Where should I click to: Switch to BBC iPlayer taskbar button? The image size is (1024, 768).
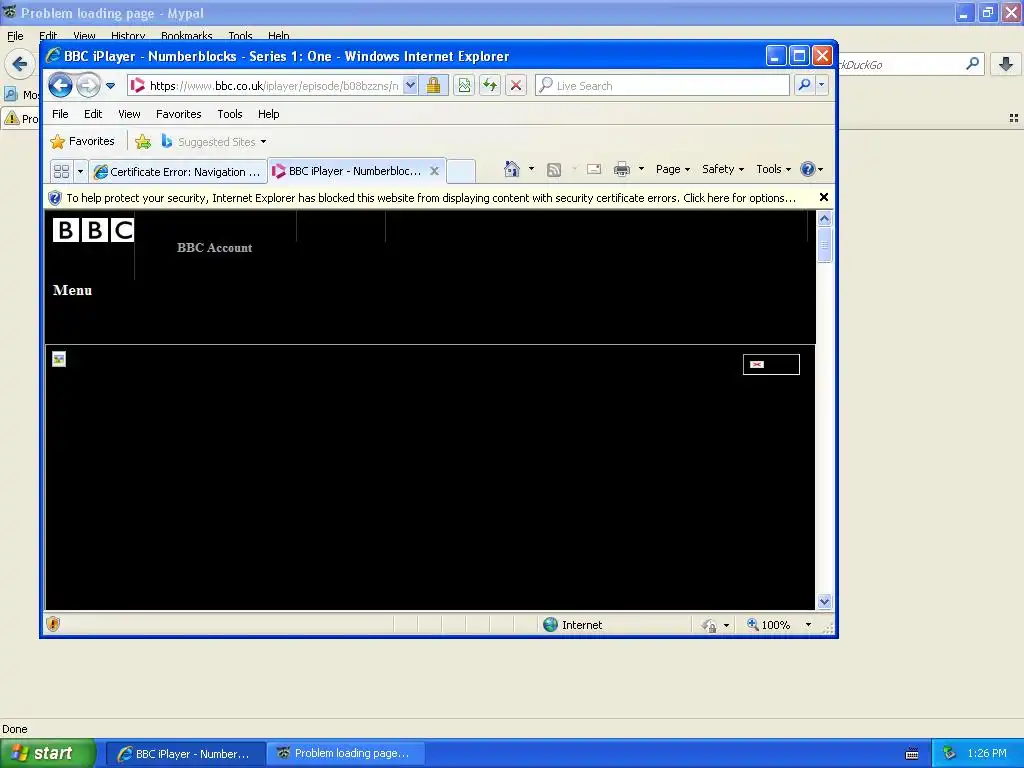click(x=185, y=754)
